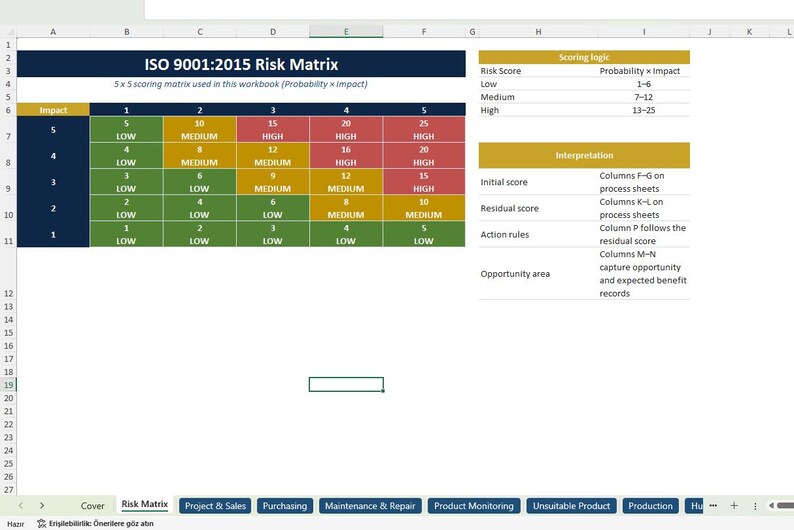Click the active cell E19
794x530 pixels.
tap(346, 385)
